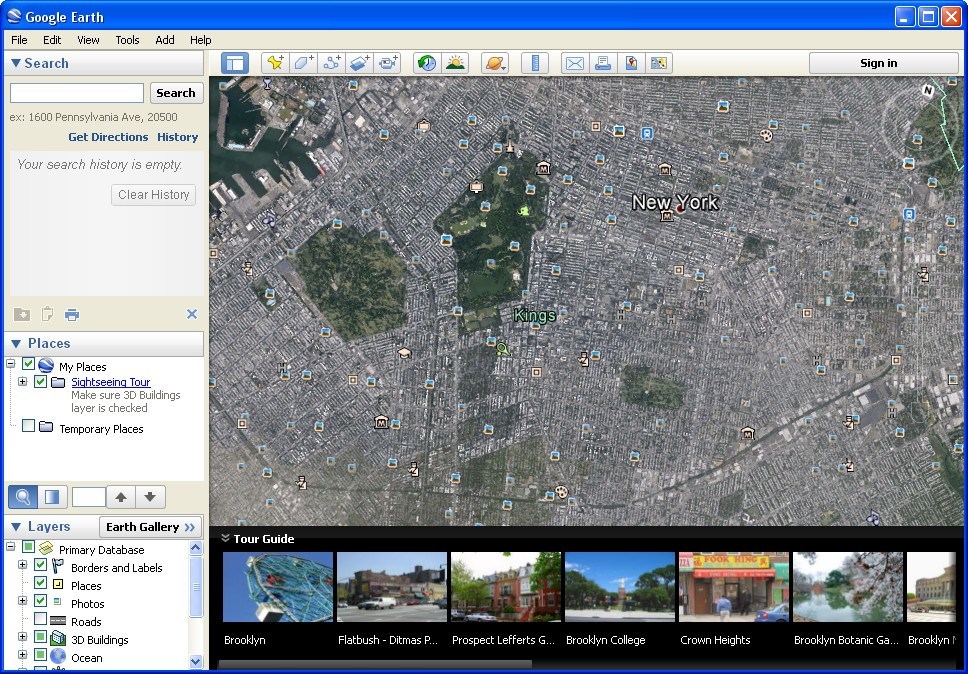The height and width of the screenshot is (674, 968).
Task: Email the current view using the envelope icon
Action: point(574,62)
